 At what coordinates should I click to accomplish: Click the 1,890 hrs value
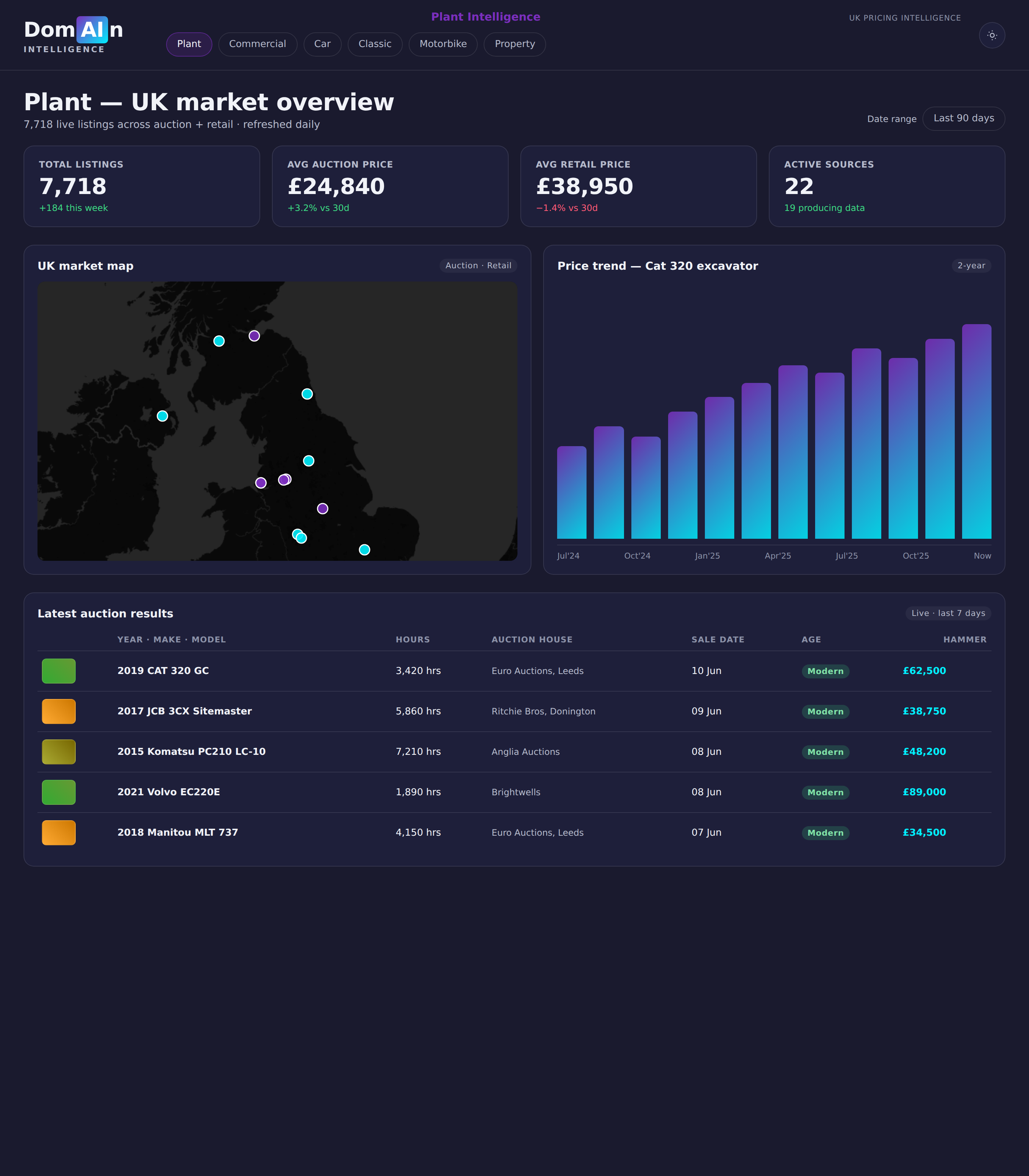pos(418,792)
